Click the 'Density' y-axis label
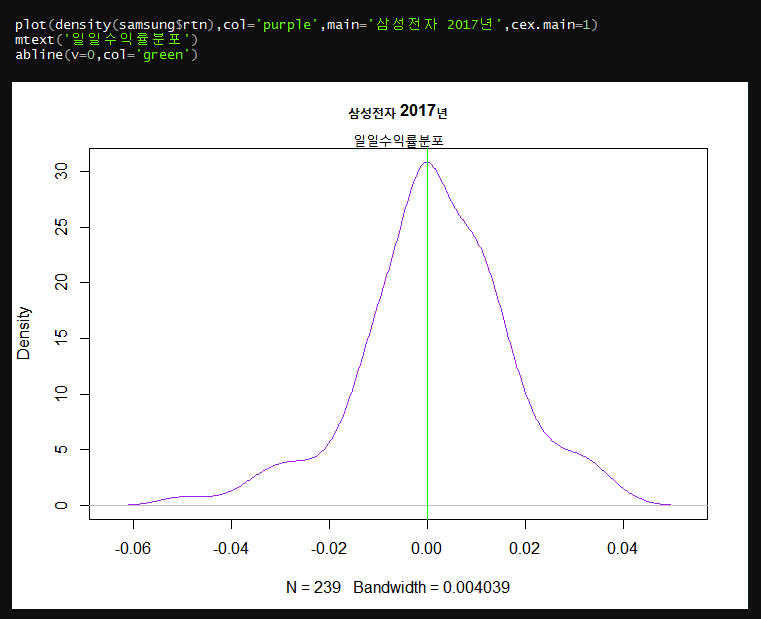 point(23,333)
